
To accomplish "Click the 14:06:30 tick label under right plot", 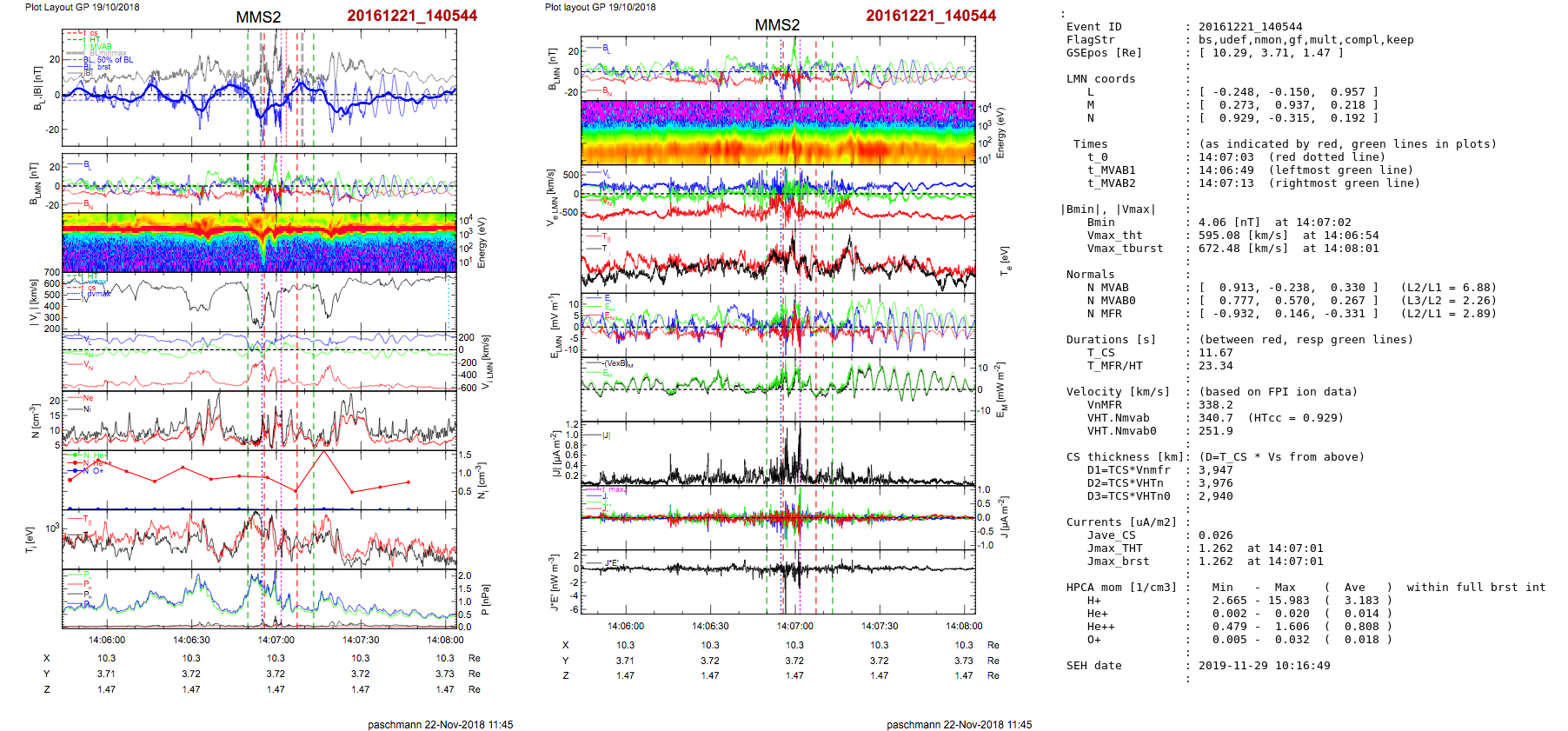I will (x=710, y=626).
